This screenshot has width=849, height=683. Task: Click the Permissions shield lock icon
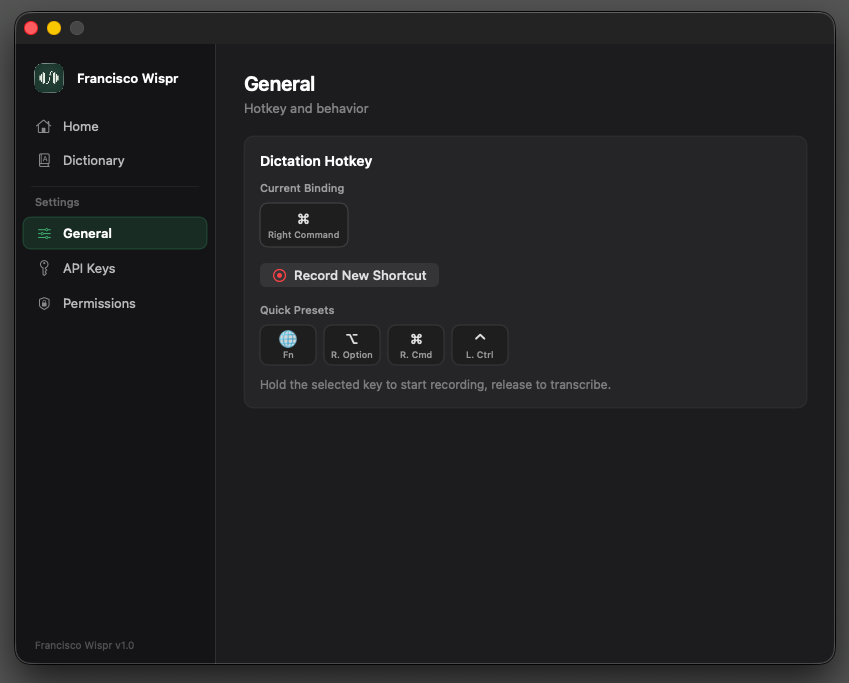pos(43,303)
